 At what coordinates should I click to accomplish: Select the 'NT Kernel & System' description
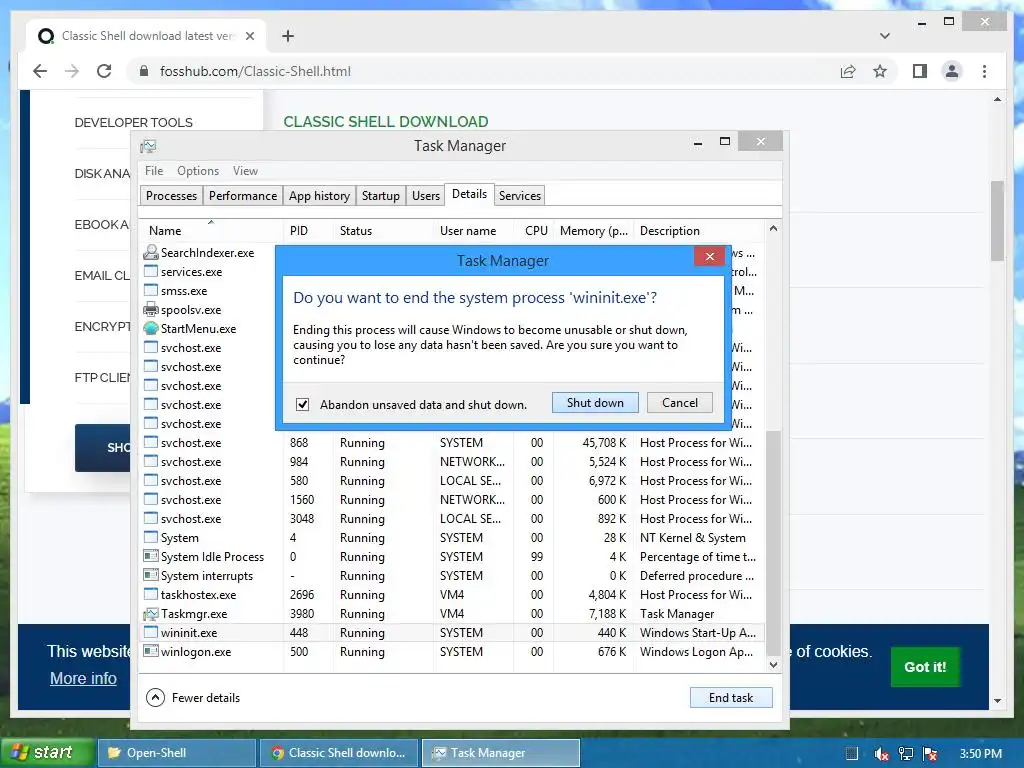(x=692, y=537)
